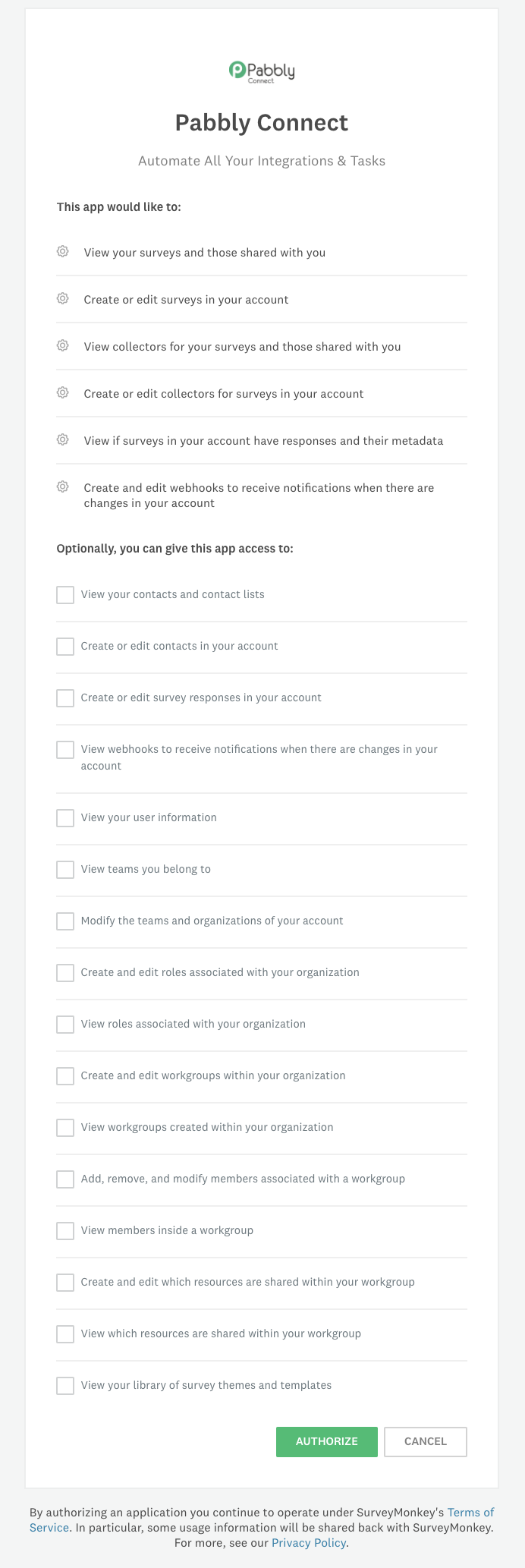Check View your user information
Screen dimensions: 525x1568
click(x=65, y=817)
